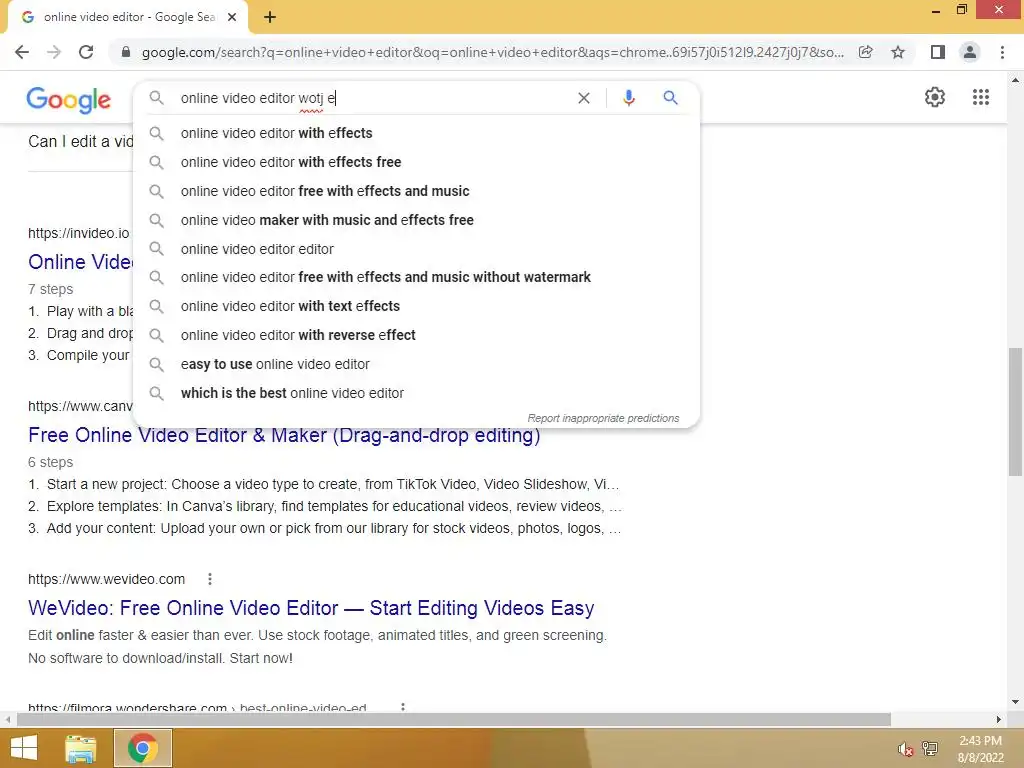Open the Windows Start button
This screenshot has height=768, width=1024.
[24, 748]
